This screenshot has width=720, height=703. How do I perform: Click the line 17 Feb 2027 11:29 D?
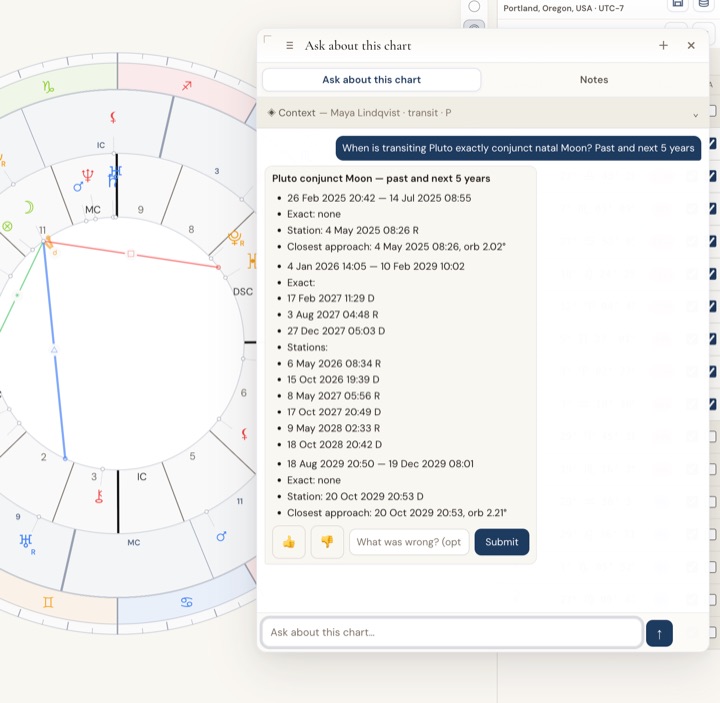point(331,298)
